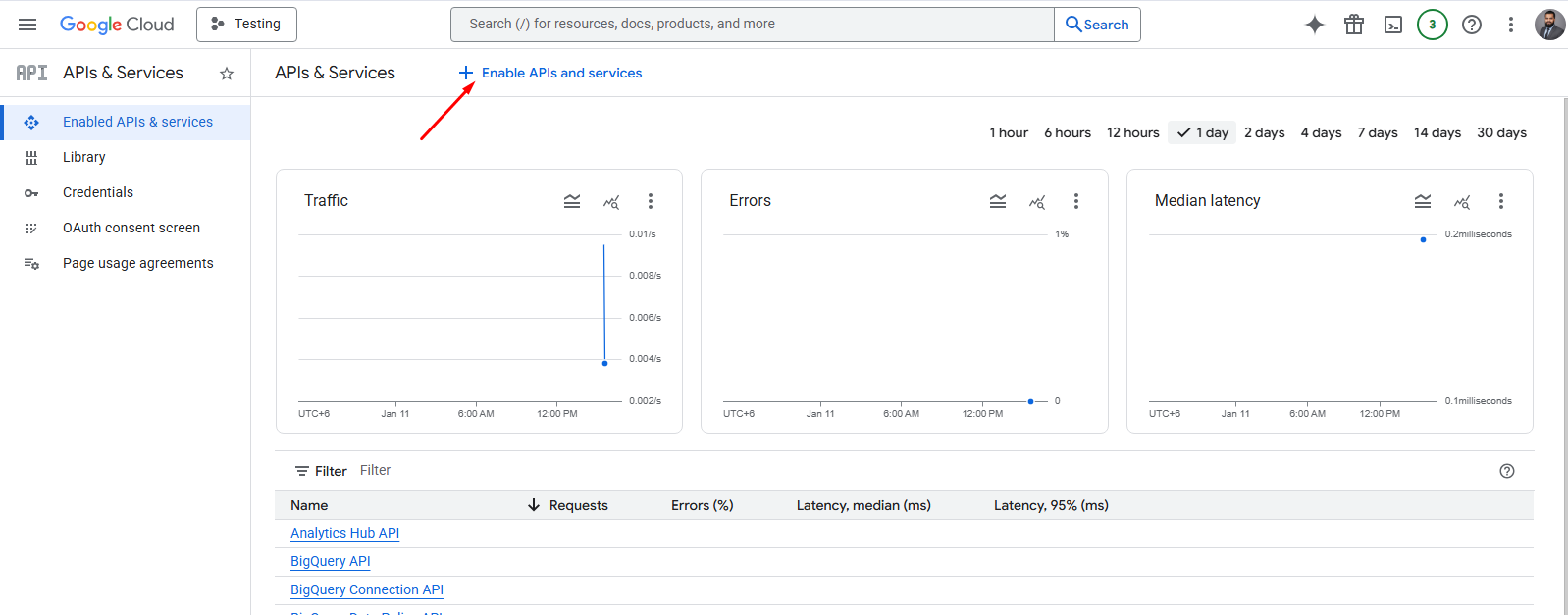The width and height of the screenshot is (1568, 615).
Task: Open the help question mark icon
Action: 1472,25
